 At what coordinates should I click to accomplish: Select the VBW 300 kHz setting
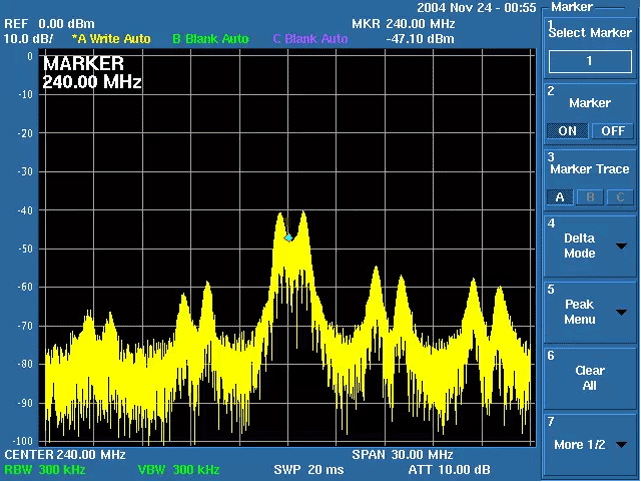tap(178, 469)
